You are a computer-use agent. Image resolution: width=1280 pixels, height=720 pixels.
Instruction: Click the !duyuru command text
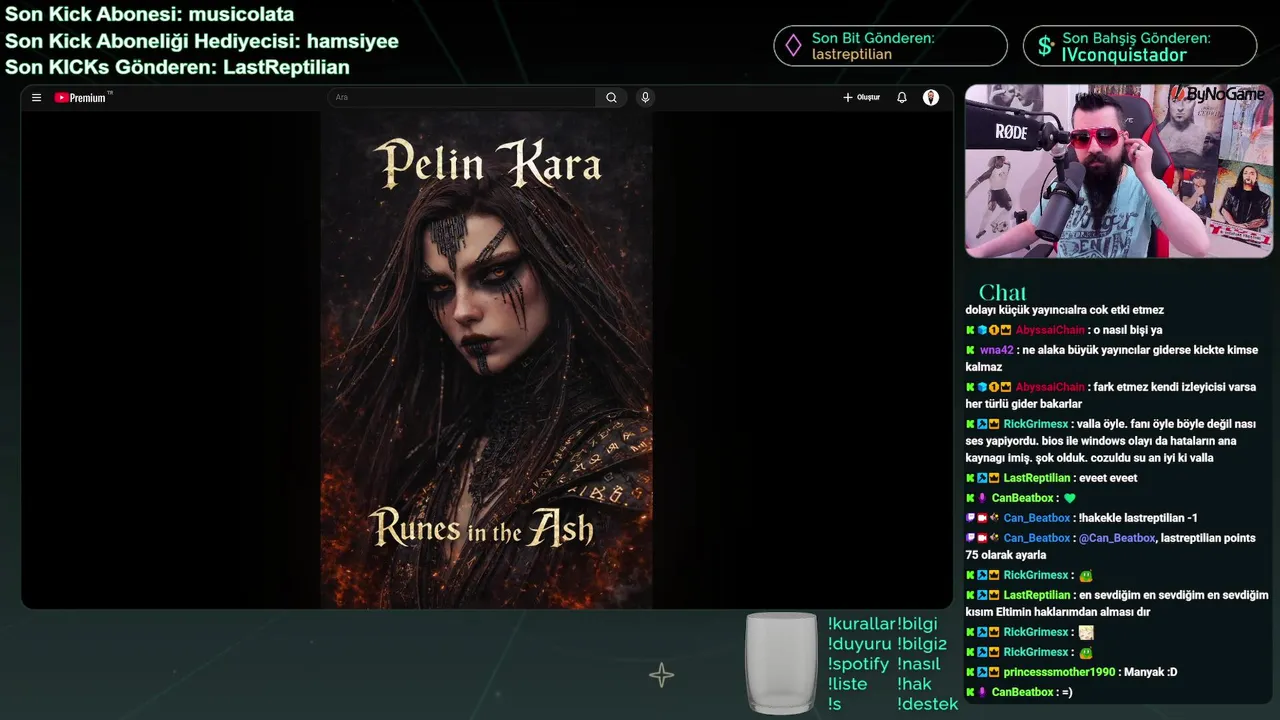coord(859,644)
